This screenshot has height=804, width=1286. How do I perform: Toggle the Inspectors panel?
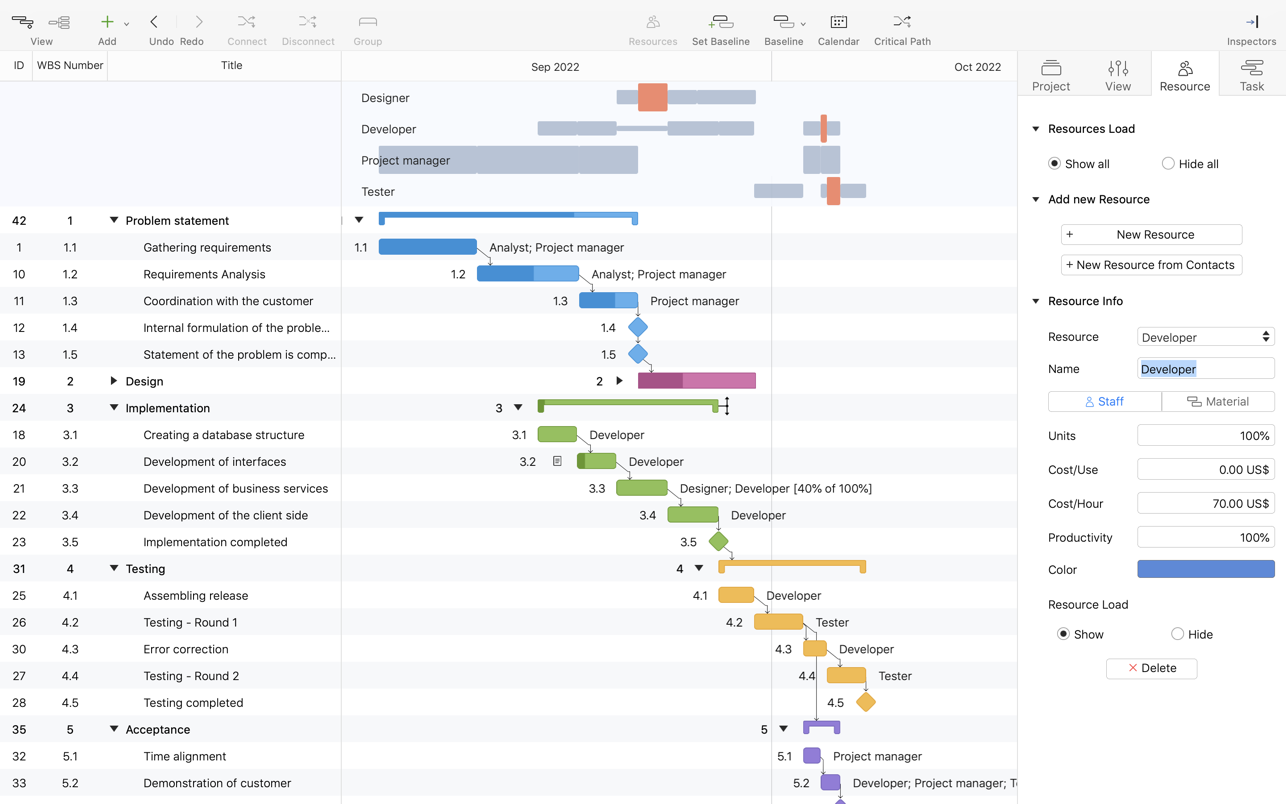[x=1251, y=22]
